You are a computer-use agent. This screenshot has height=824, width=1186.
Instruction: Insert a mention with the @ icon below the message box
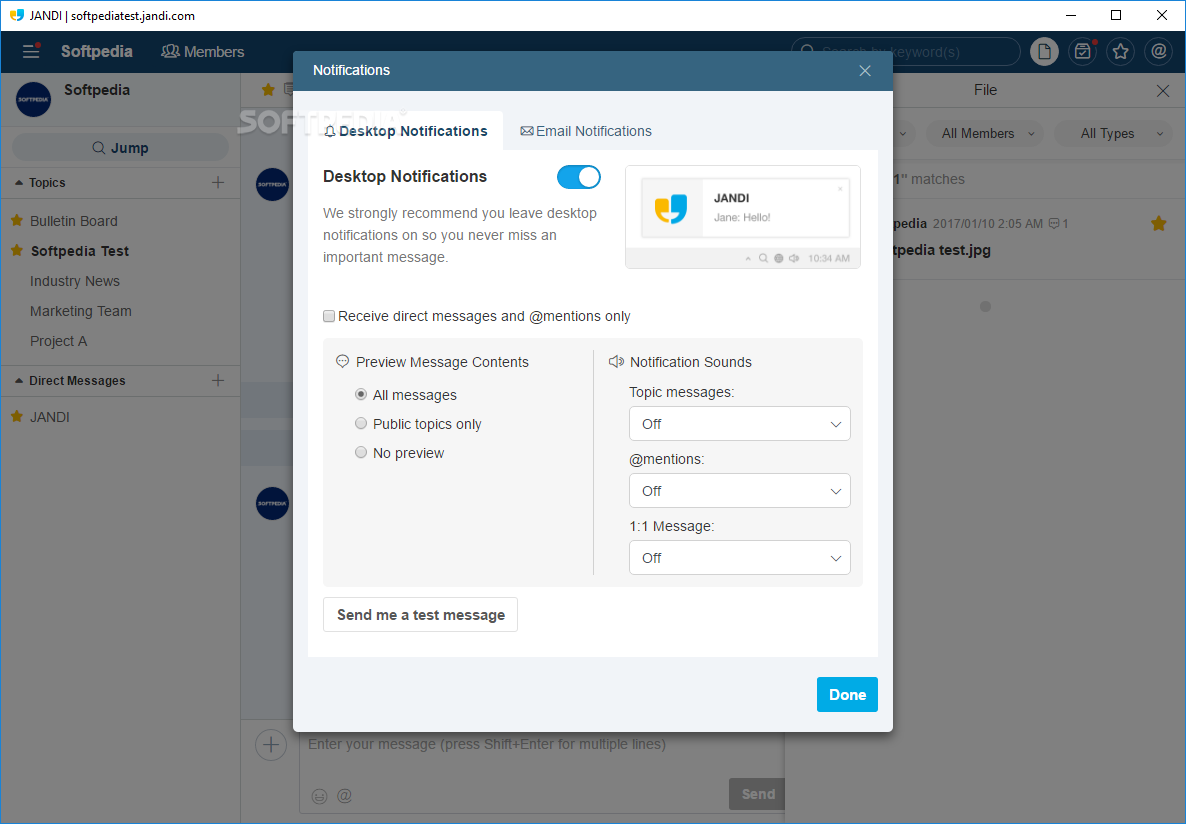[x=344, y=796]
